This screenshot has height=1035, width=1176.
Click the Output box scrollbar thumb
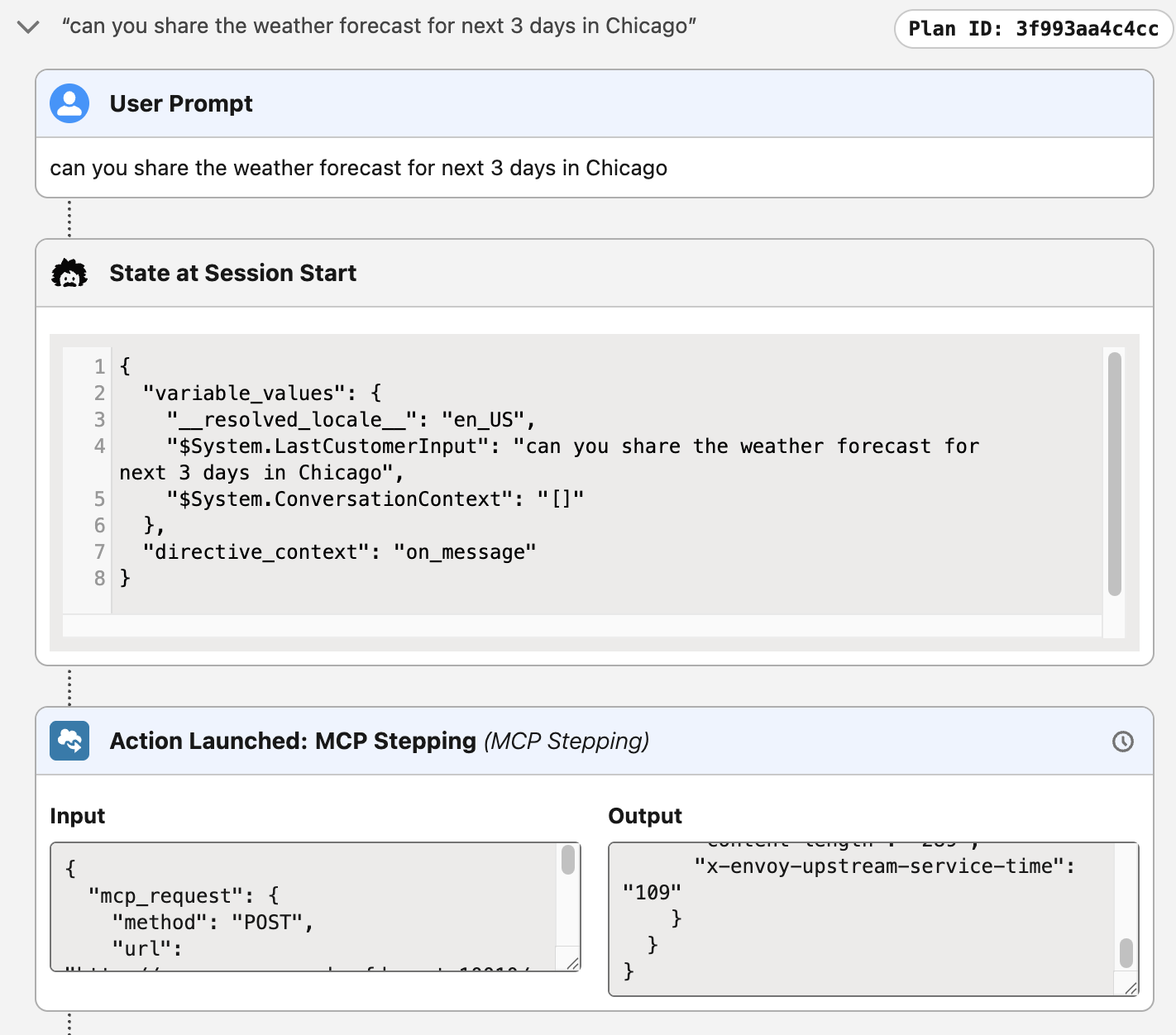[x=1126, y=952]
